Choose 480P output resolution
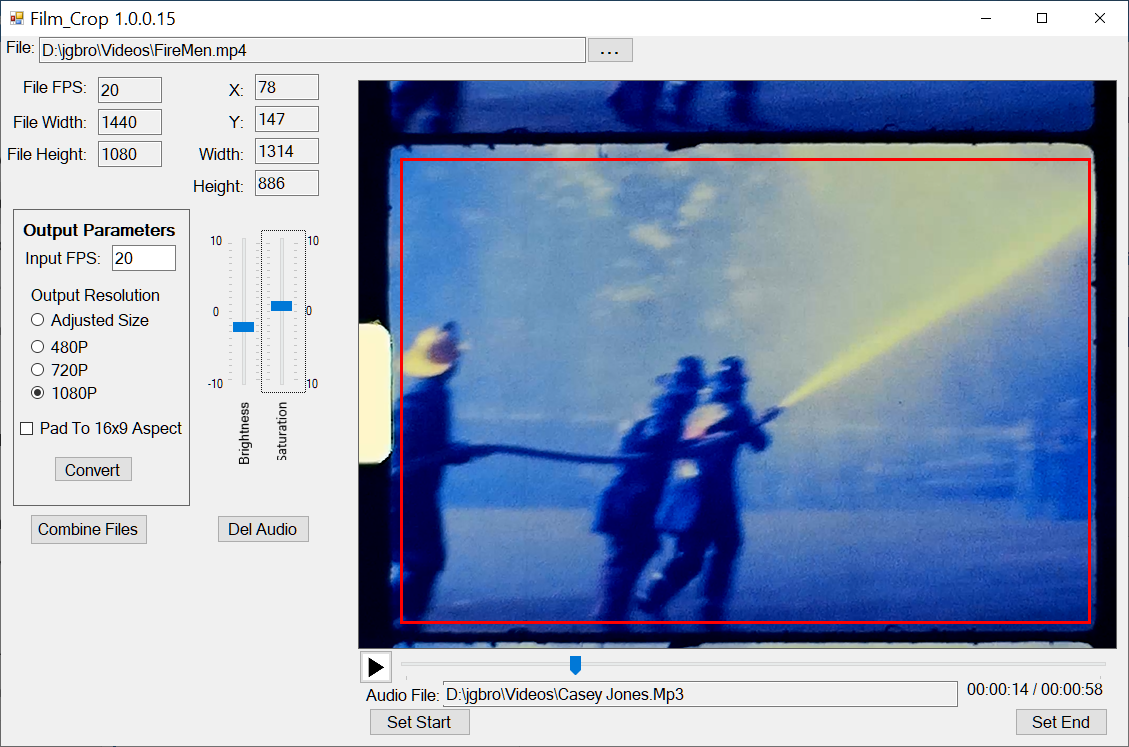1129x747 pixels. pos(37,346)
